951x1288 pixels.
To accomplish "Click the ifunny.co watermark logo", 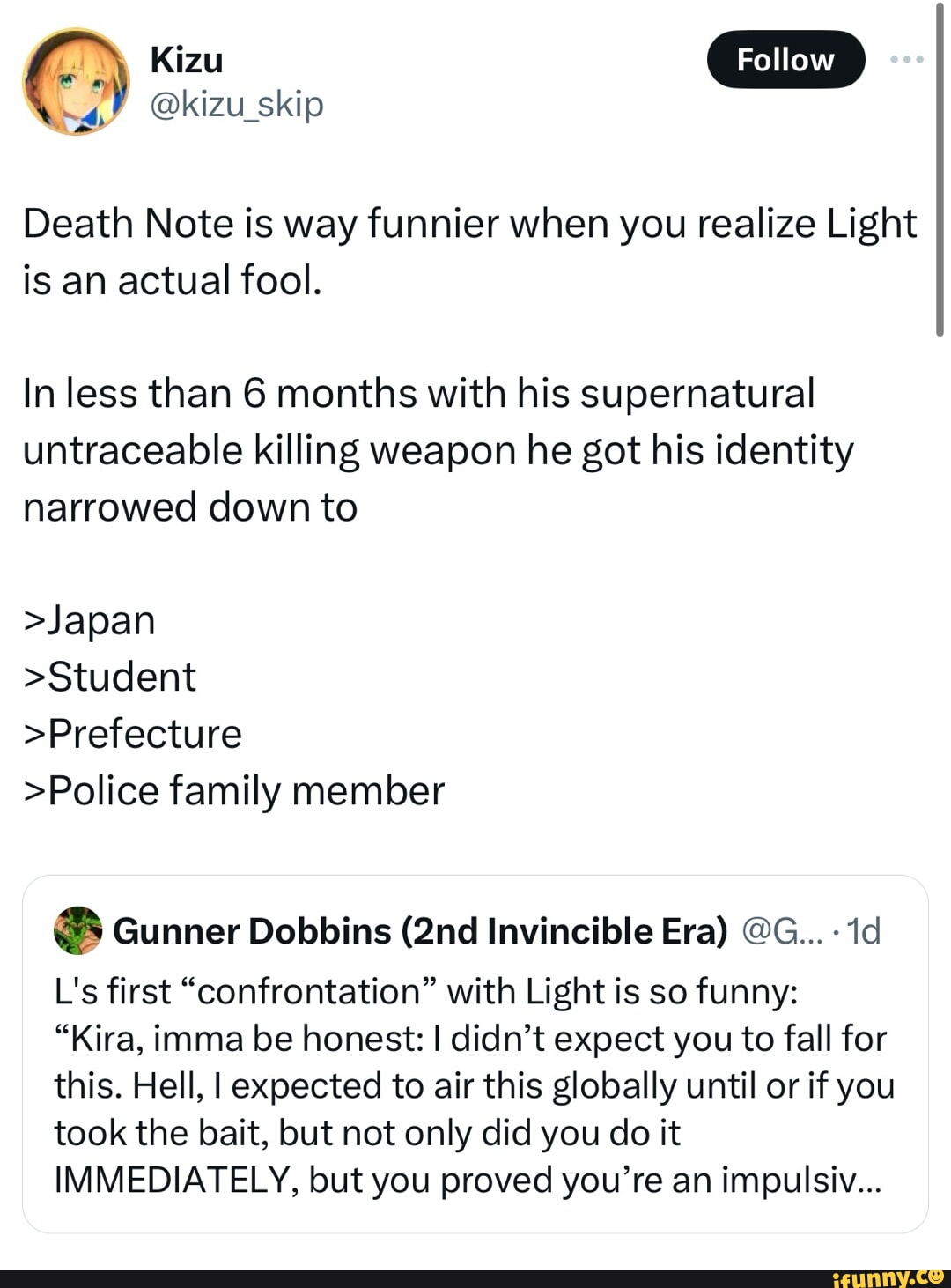I will click(x=881, y=1278).
